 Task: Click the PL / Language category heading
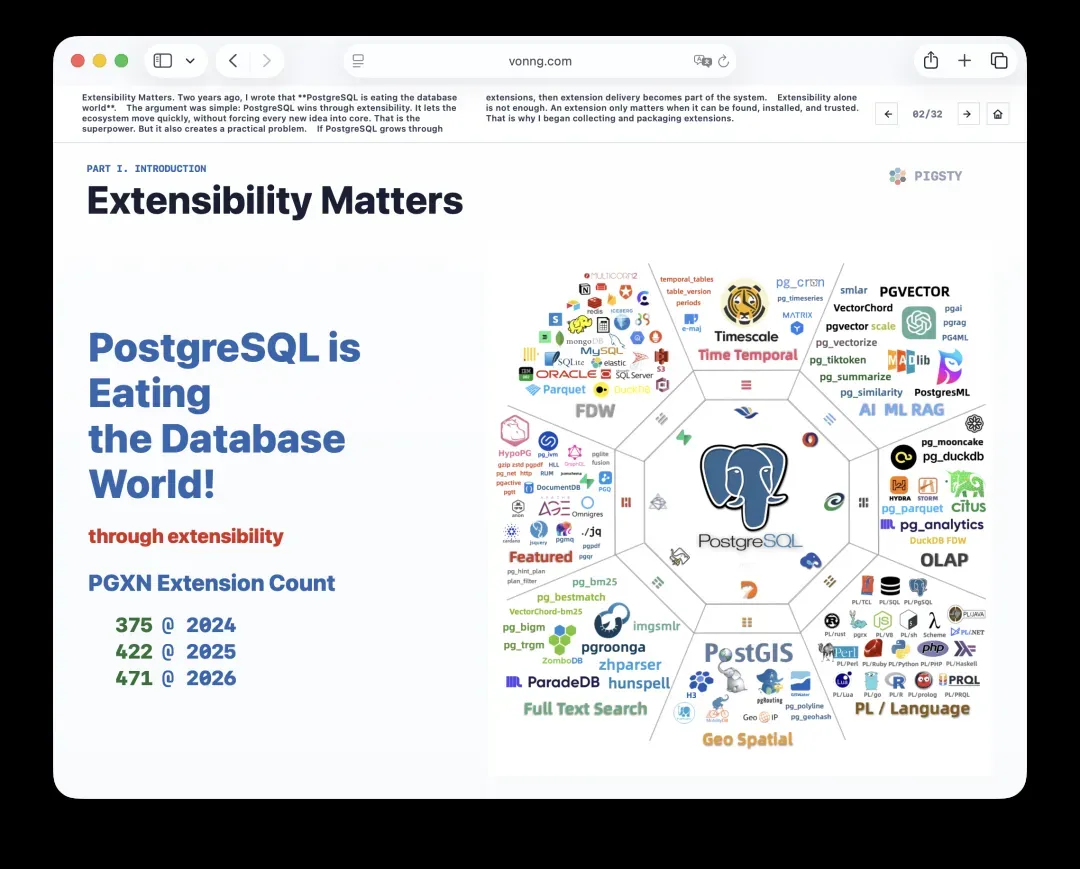tap(912, 709)
